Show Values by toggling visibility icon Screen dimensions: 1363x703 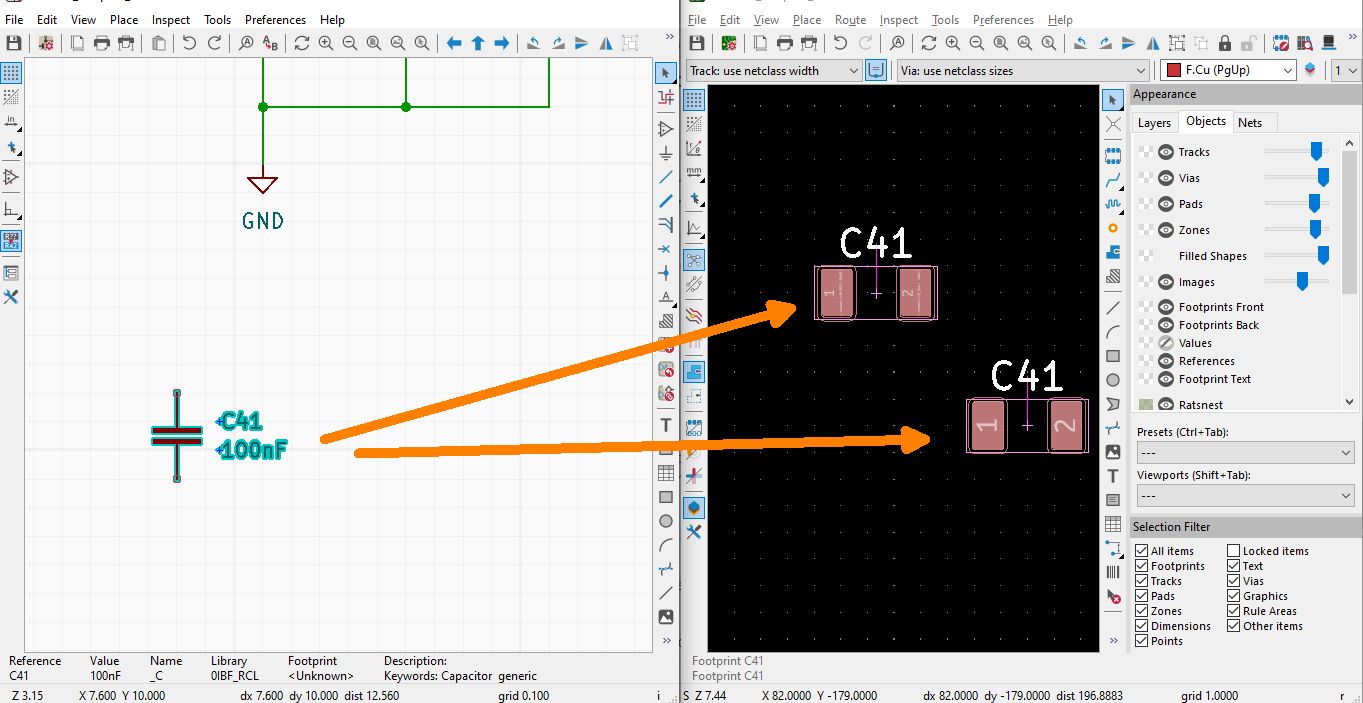1166,343
